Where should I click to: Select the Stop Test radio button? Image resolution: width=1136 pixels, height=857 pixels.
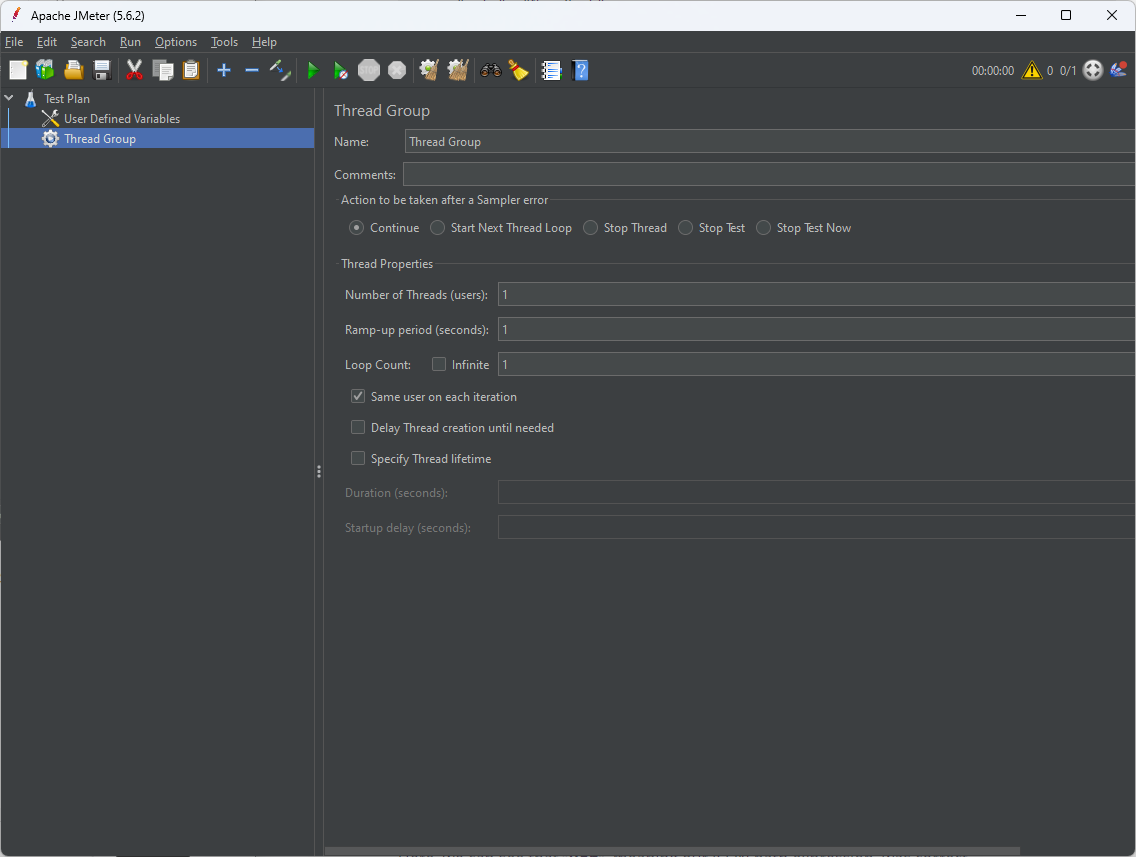pyautogui.click(x=685, y=227)
